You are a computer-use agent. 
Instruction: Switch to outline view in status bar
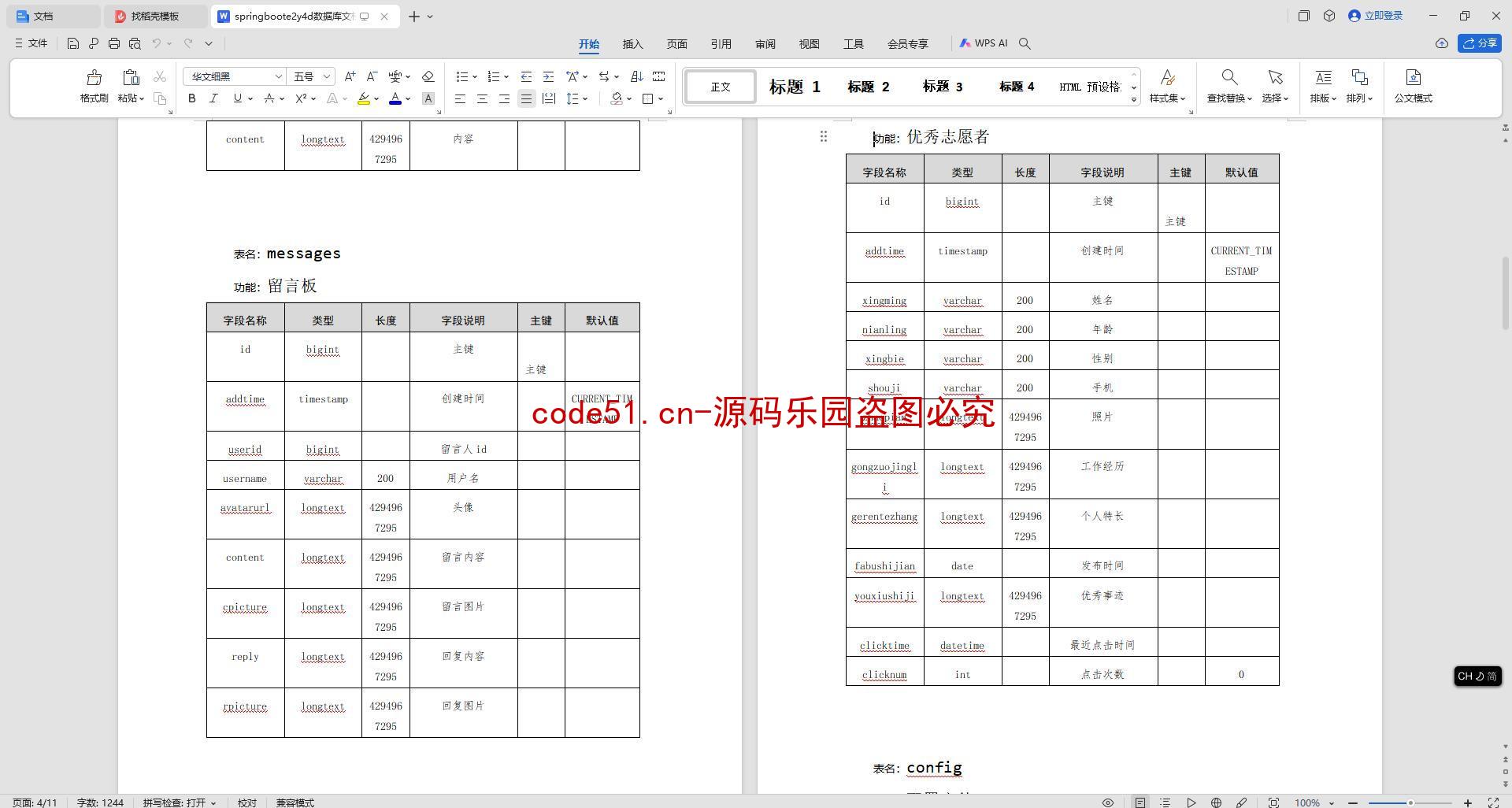coord(1165,802)
